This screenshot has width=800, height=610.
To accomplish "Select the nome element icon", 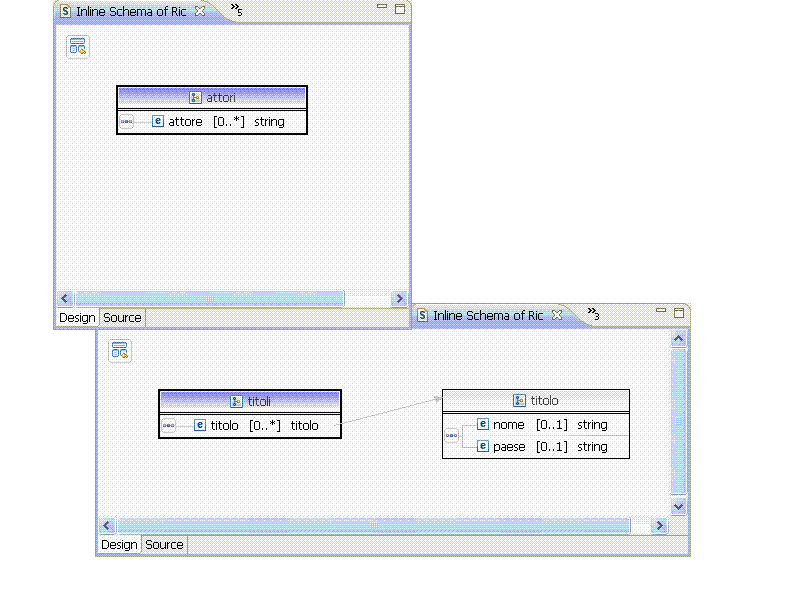I will [x=483, y=424].
